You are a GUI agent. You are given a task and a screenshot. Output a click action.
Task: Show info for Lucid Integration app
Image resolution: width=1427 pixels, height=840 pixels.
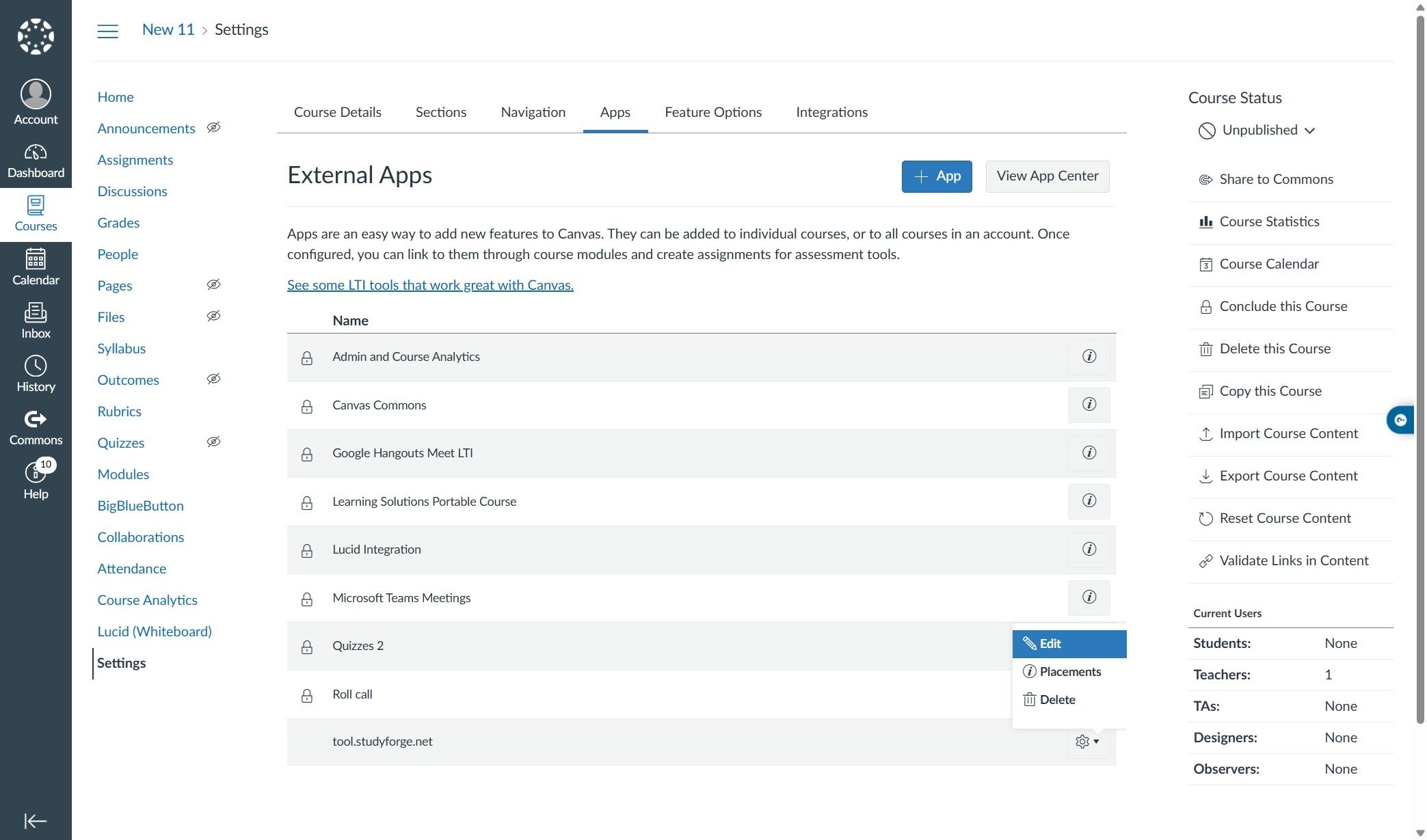[1089, 550]
